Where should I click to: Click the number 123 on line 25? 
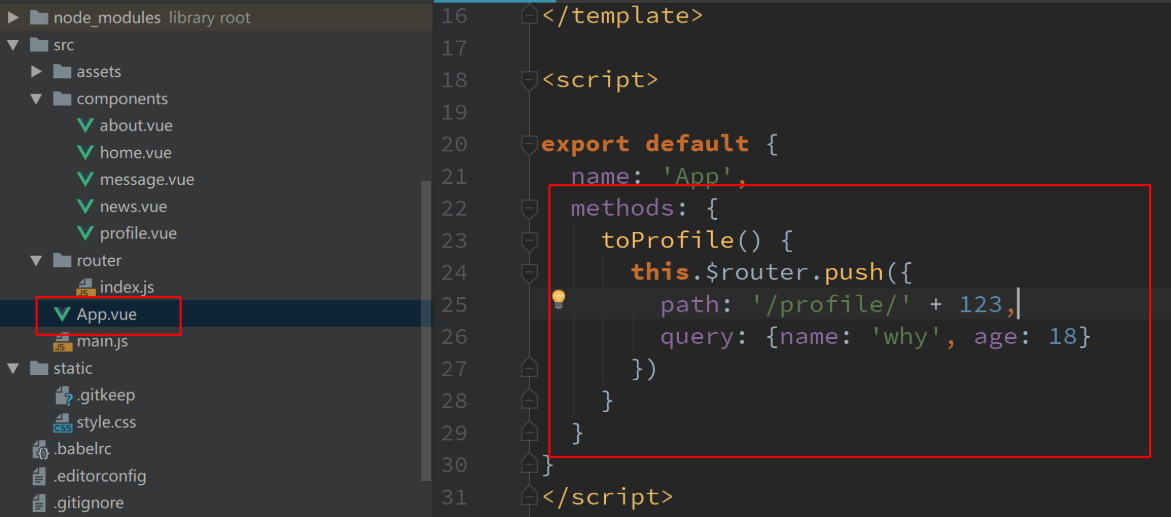982,305
